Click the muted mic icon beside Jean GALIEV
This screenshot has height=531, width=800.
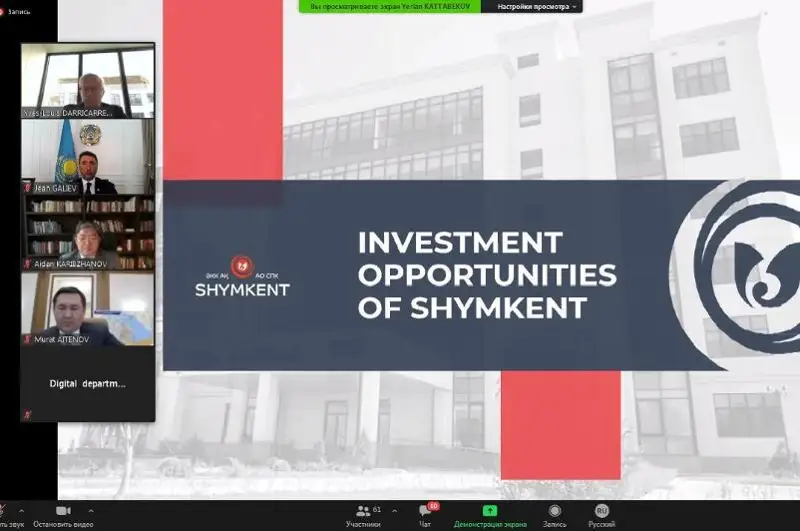tap(28, 188)
